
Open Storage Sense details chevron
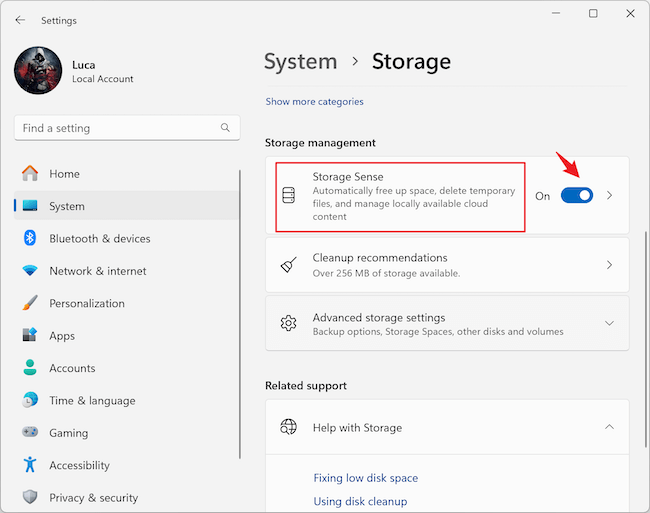[x=609, y=196]
